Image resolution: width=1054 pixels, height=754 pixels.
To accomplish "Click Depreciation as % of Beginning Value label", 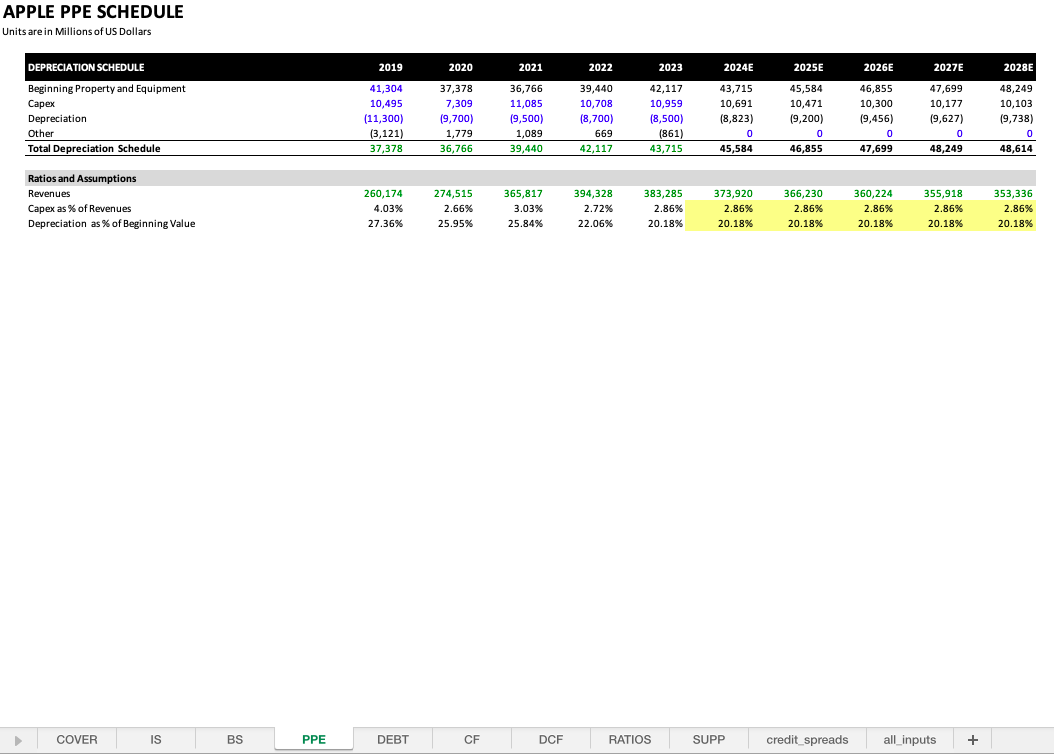I will click(x=112, y=223).
